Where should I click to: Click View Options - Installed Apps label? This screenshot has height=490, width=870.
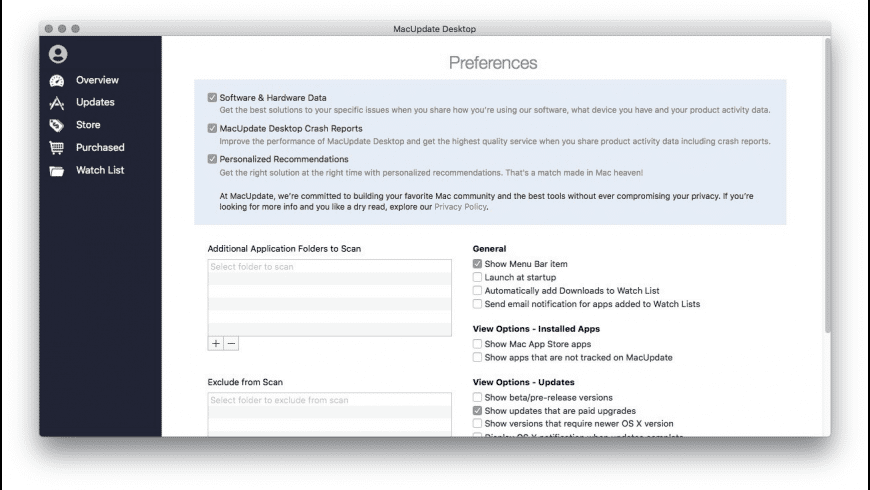point(536,329)
